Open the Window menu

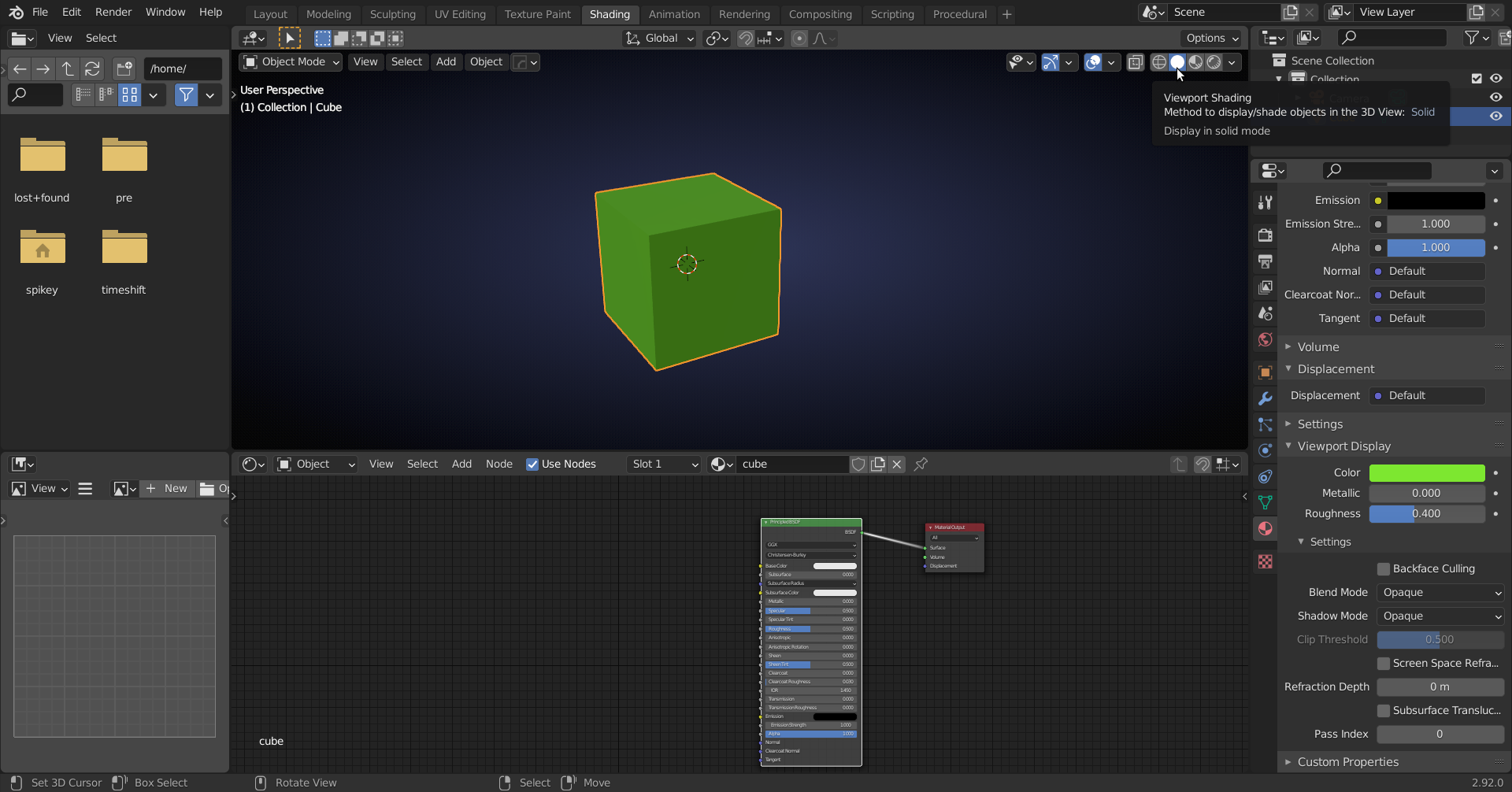click(165, 12)
